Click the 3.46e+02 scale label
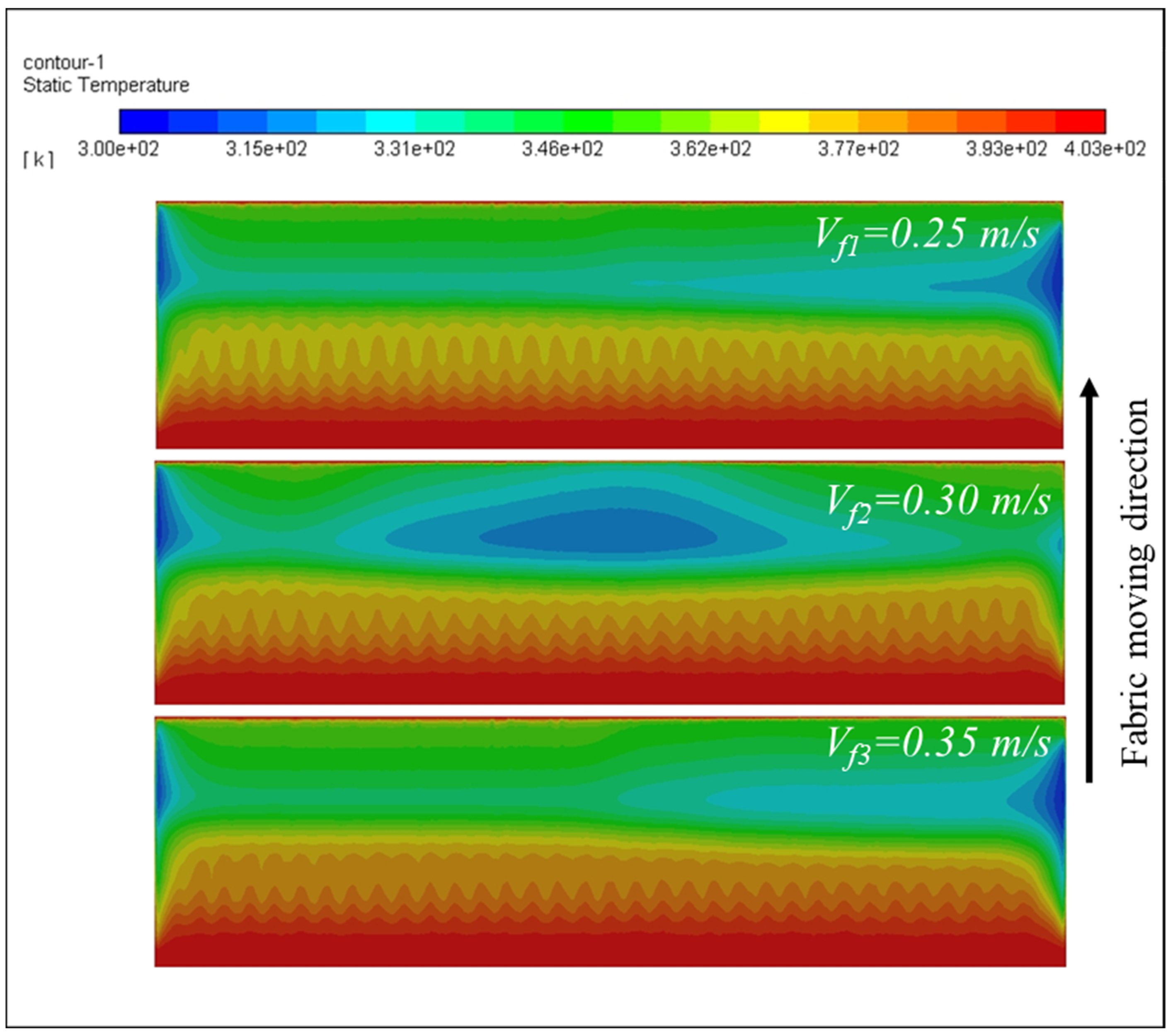1173x1036 pixels. point(562,149)
